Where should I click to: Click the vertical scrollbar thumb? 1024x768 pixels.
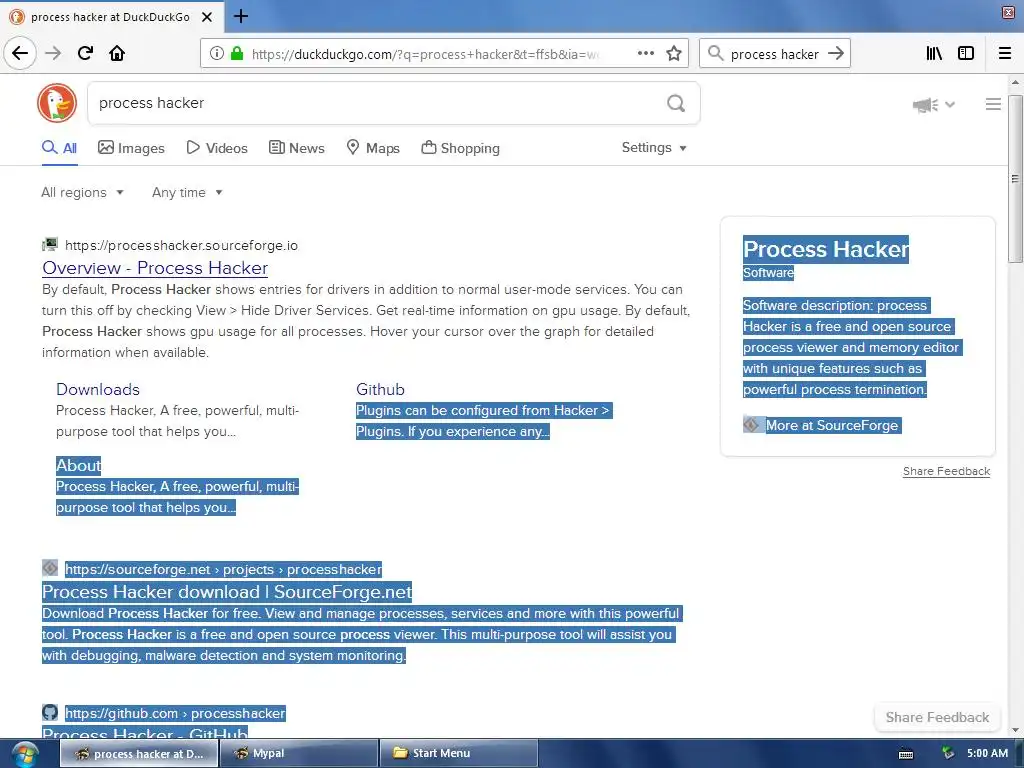tap(1015, 178)
